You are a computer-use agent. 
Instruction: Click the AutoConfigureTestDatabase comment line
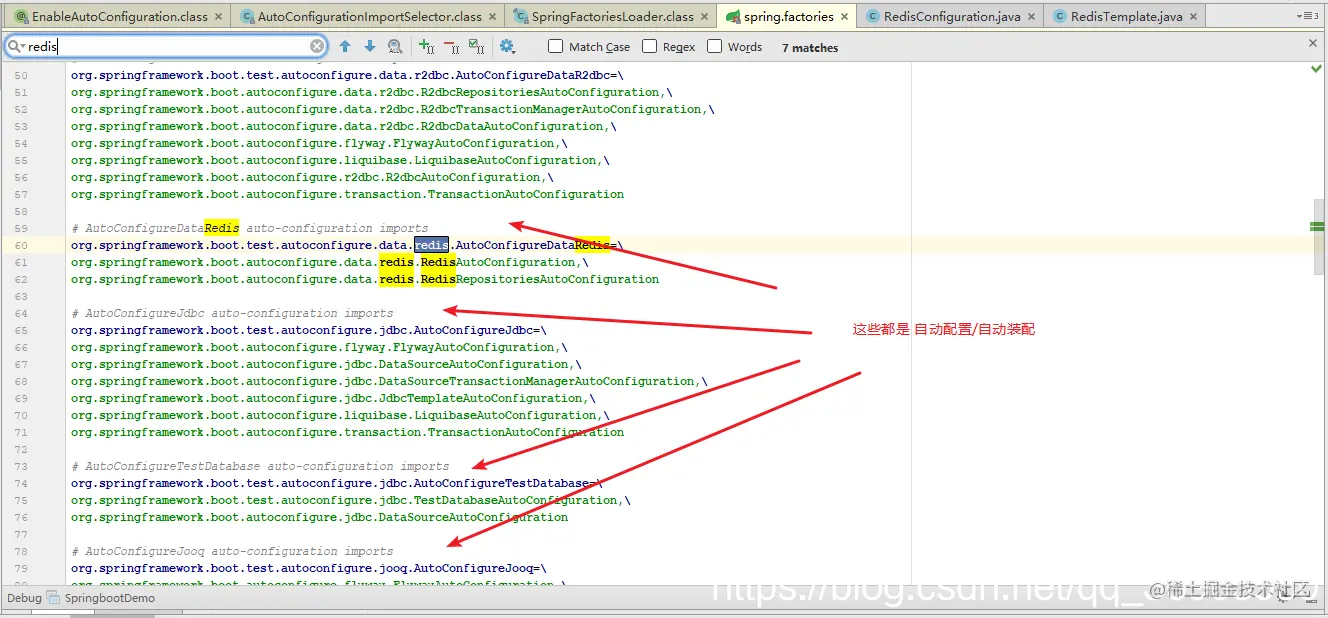pos(260,466)
